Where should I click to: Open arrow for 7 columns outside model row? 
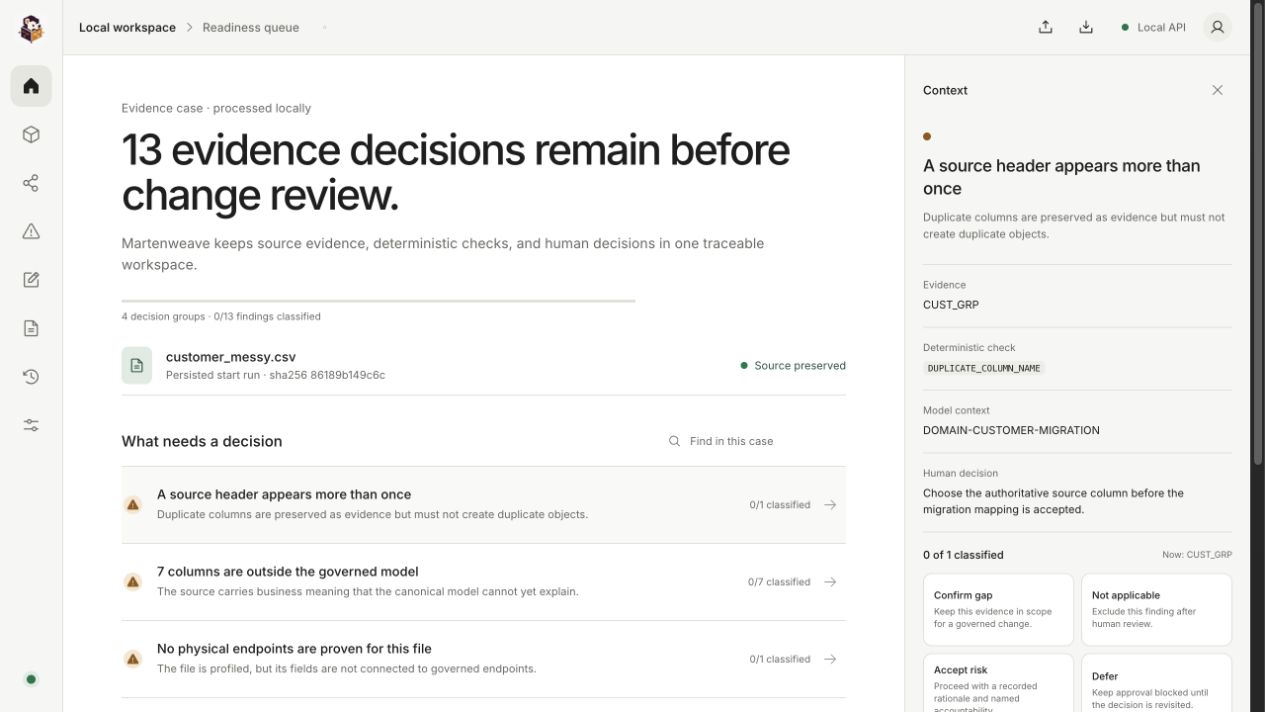(x=830, y=582)
